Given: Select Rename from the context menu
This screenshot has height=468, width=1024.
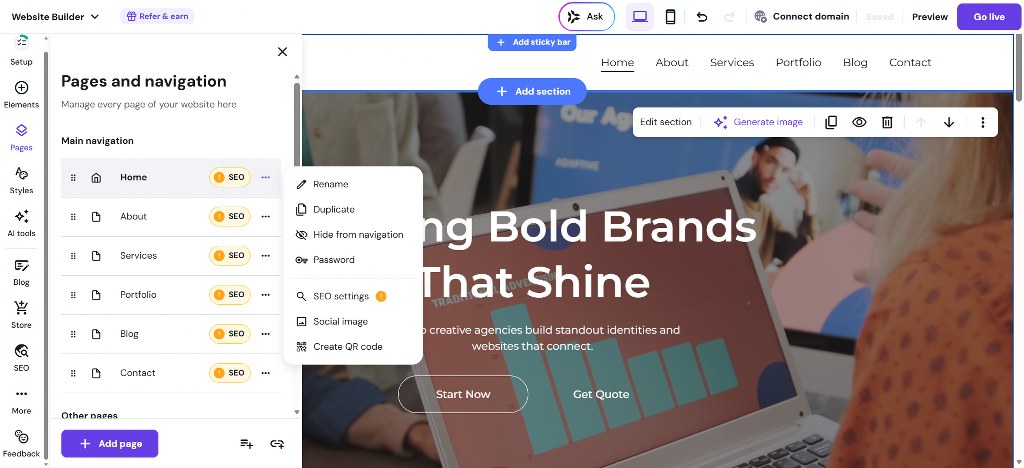Looking at the screenshot, I should 353,184.
